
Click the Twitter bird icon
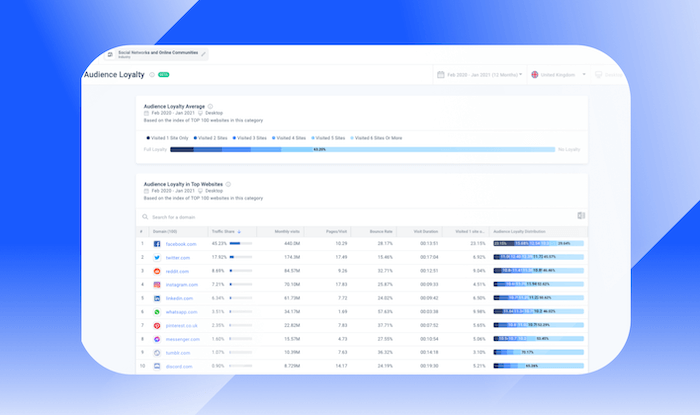point(158,256)
